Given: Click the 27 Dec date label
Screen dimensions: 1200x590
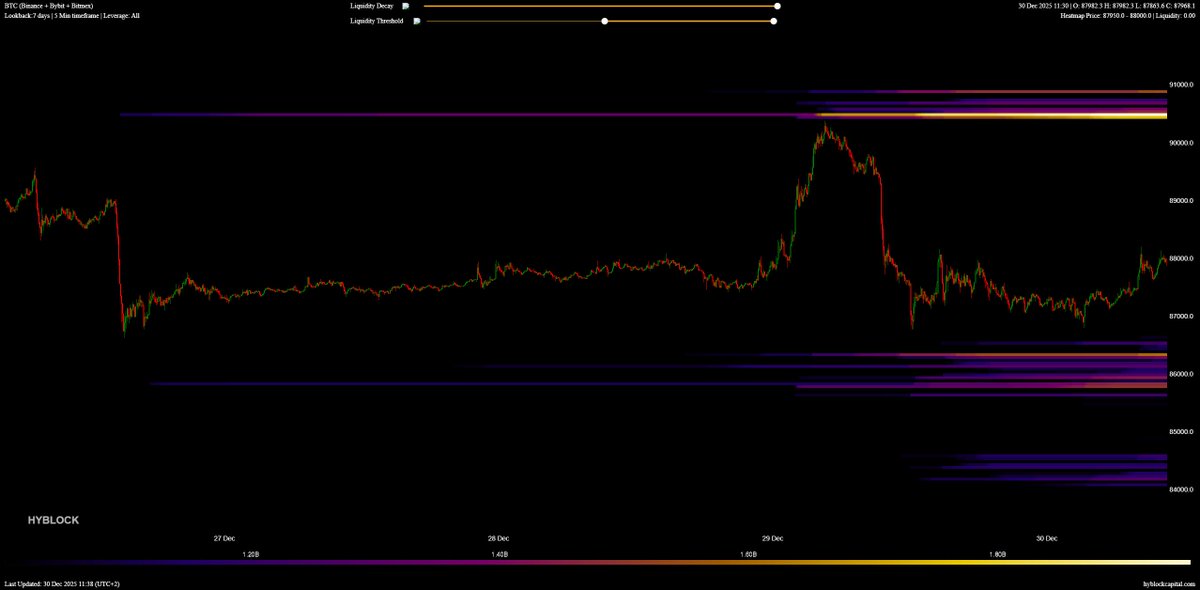Looking at the screenshot, I should [224, 538].
